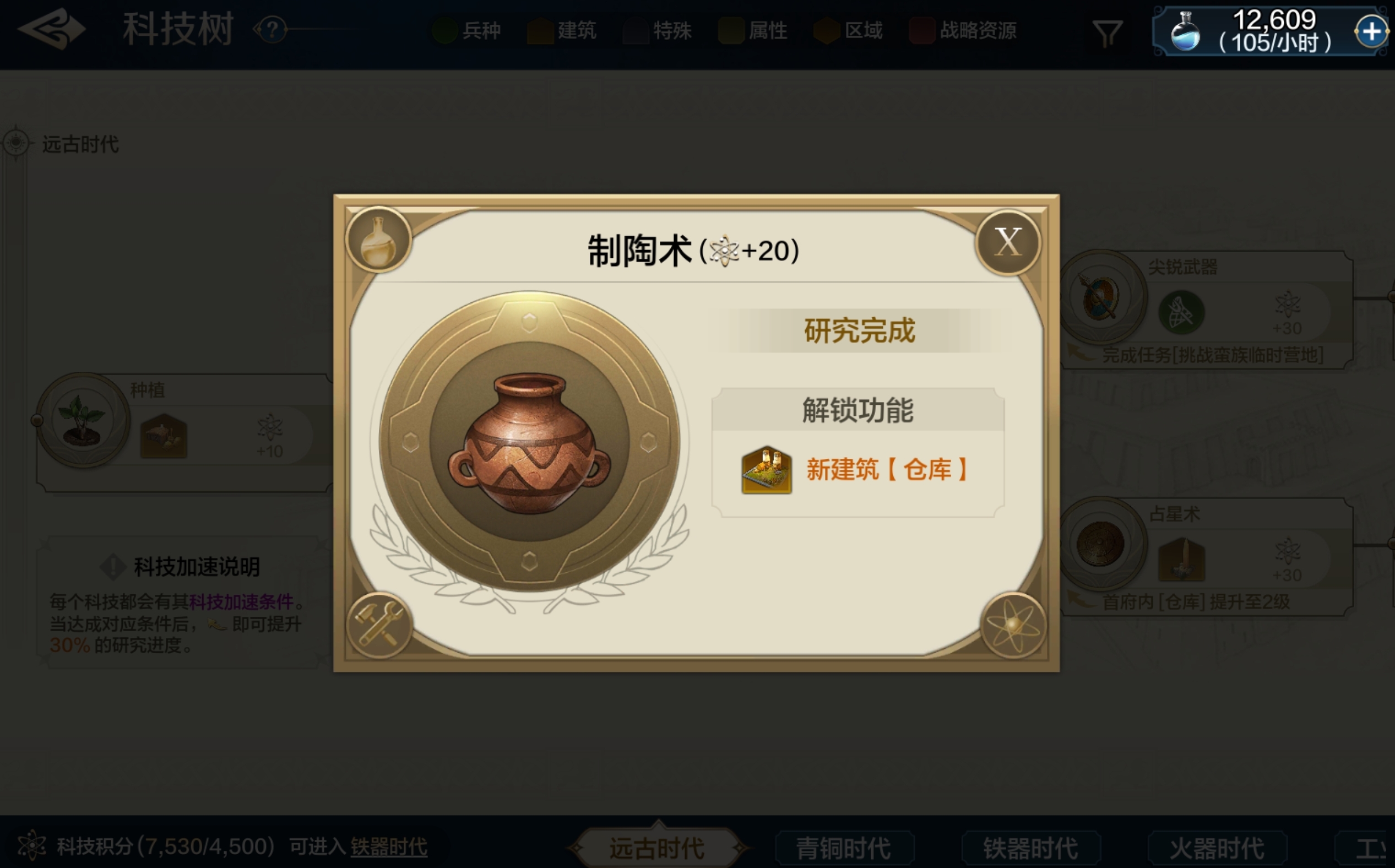Toggle the 建筑 category filter
The height and width of the screenshot is (868, 1395).
562,30
